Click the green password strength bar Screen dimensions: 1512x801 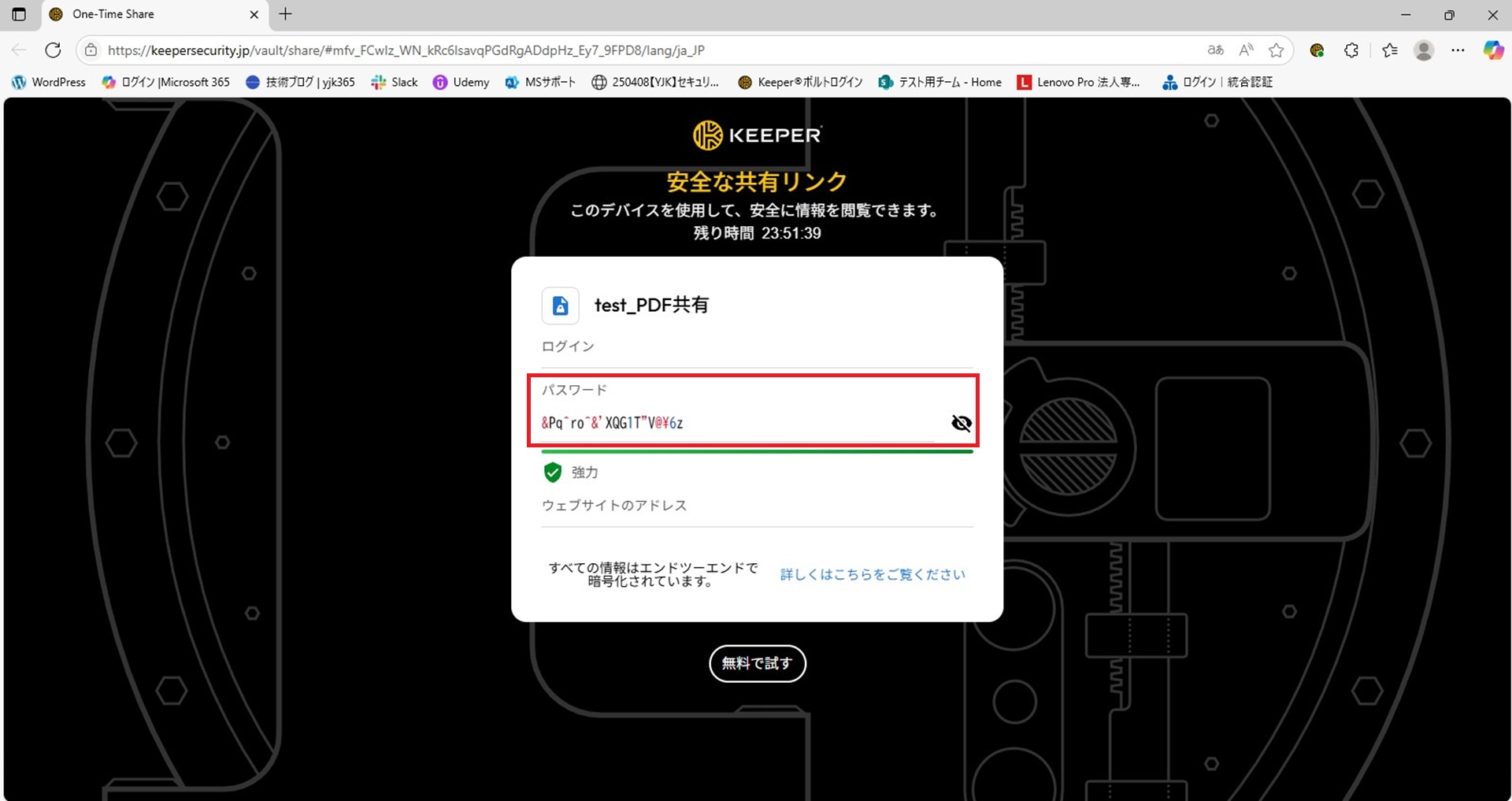coord(757,451)
